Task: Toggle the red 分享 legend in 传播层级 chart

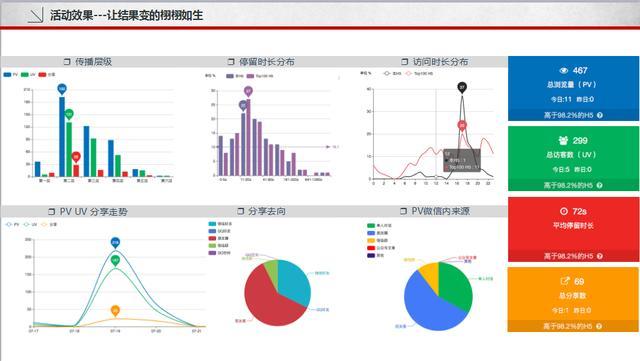Action: coord(47,75)
